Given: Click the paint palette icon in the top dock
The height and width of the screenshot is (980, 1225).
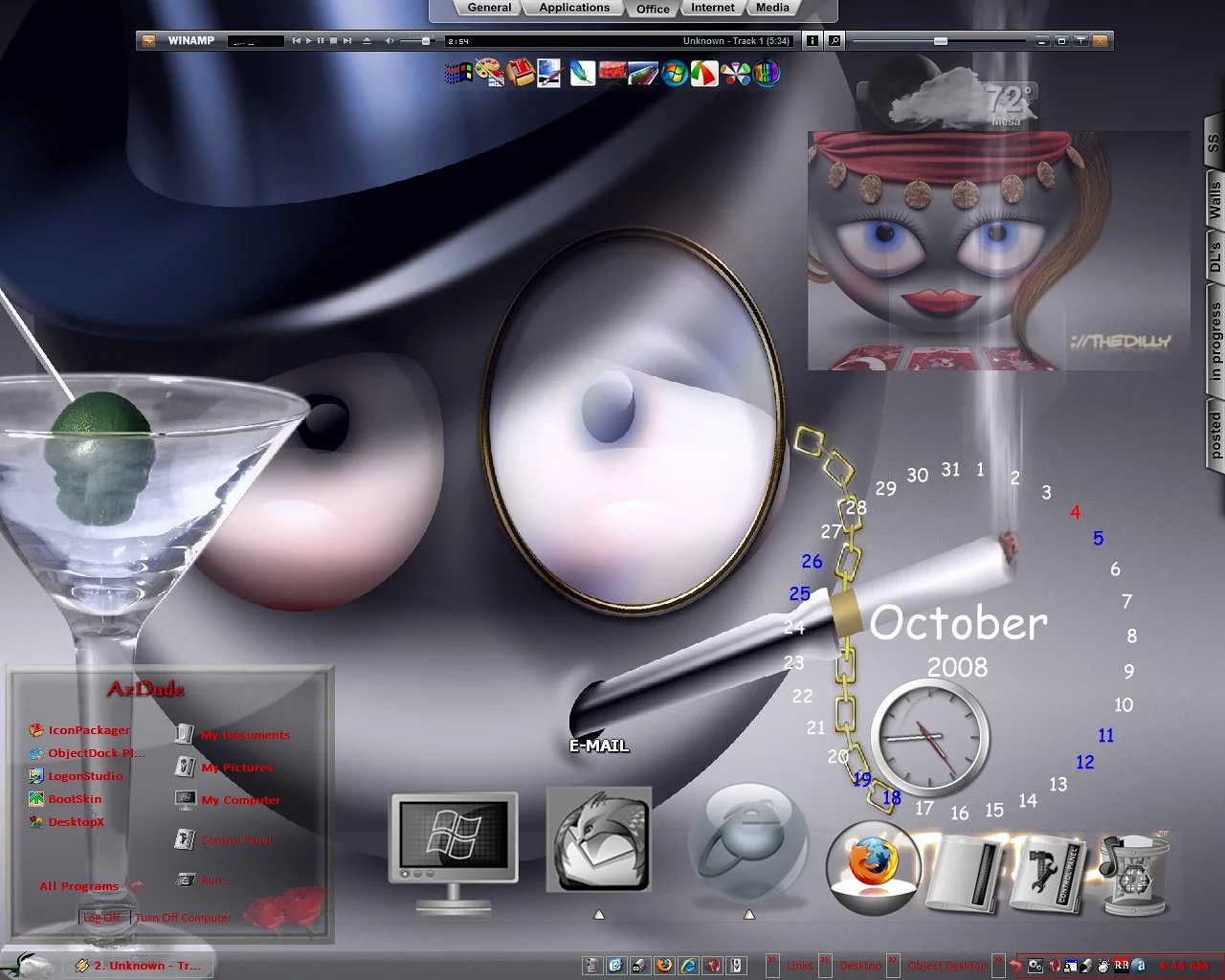Looking at the screenshot, I should (489, 73).
